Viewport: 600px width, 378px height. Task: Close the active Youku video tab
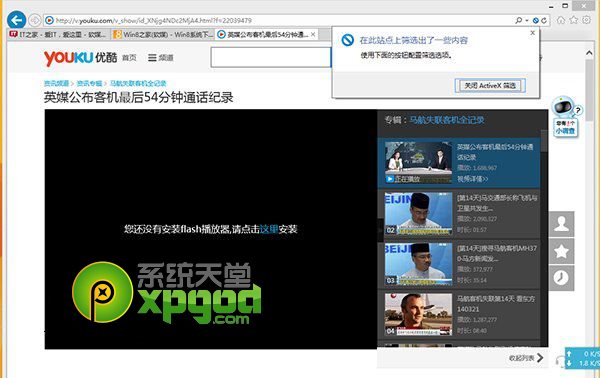(x=313, y=34)
